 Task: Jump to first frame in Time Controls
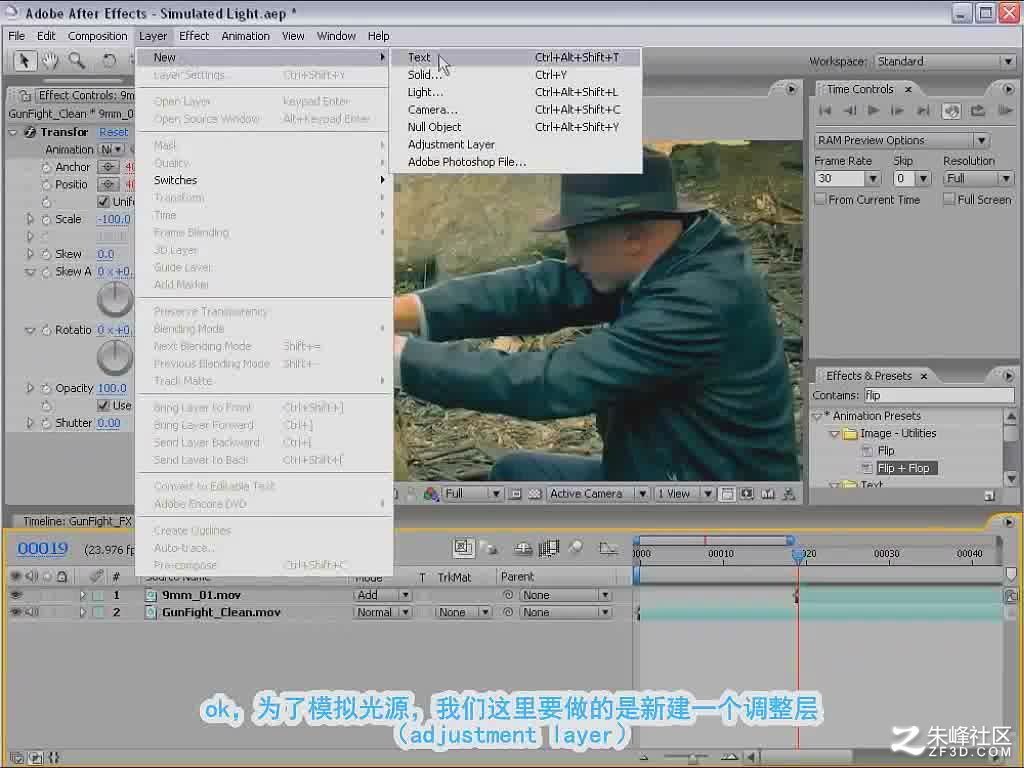coord(825,111)
